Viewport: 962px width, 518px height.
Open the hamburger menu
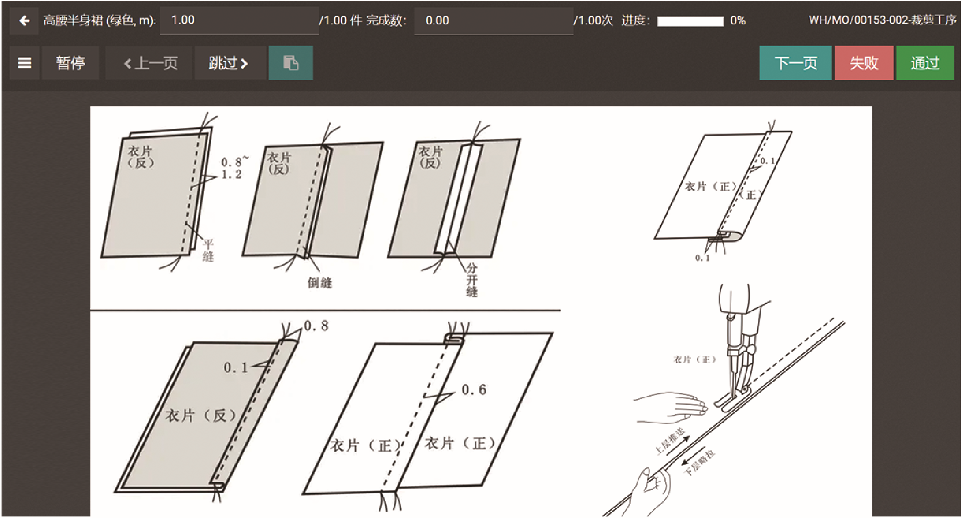tap(25, 63)
